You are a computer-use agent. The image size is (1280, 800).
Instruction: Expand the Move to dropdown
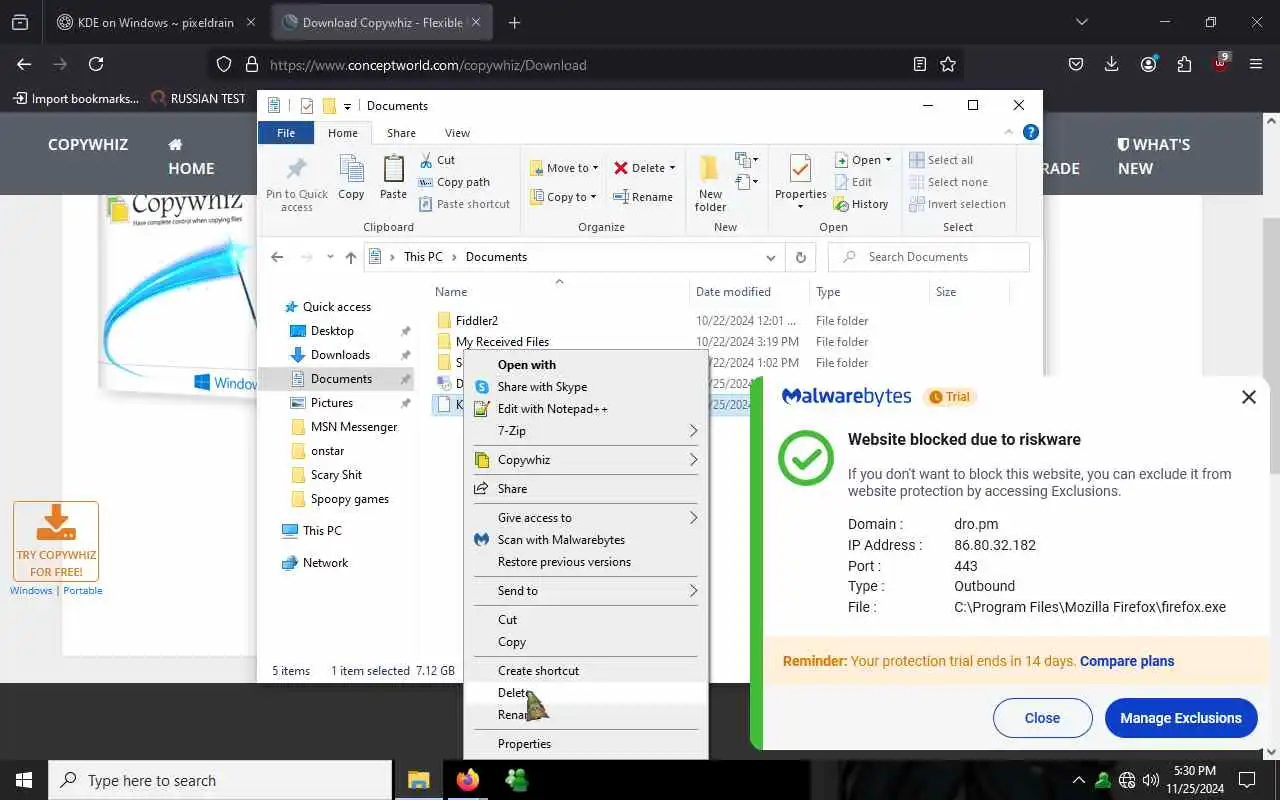596,168
